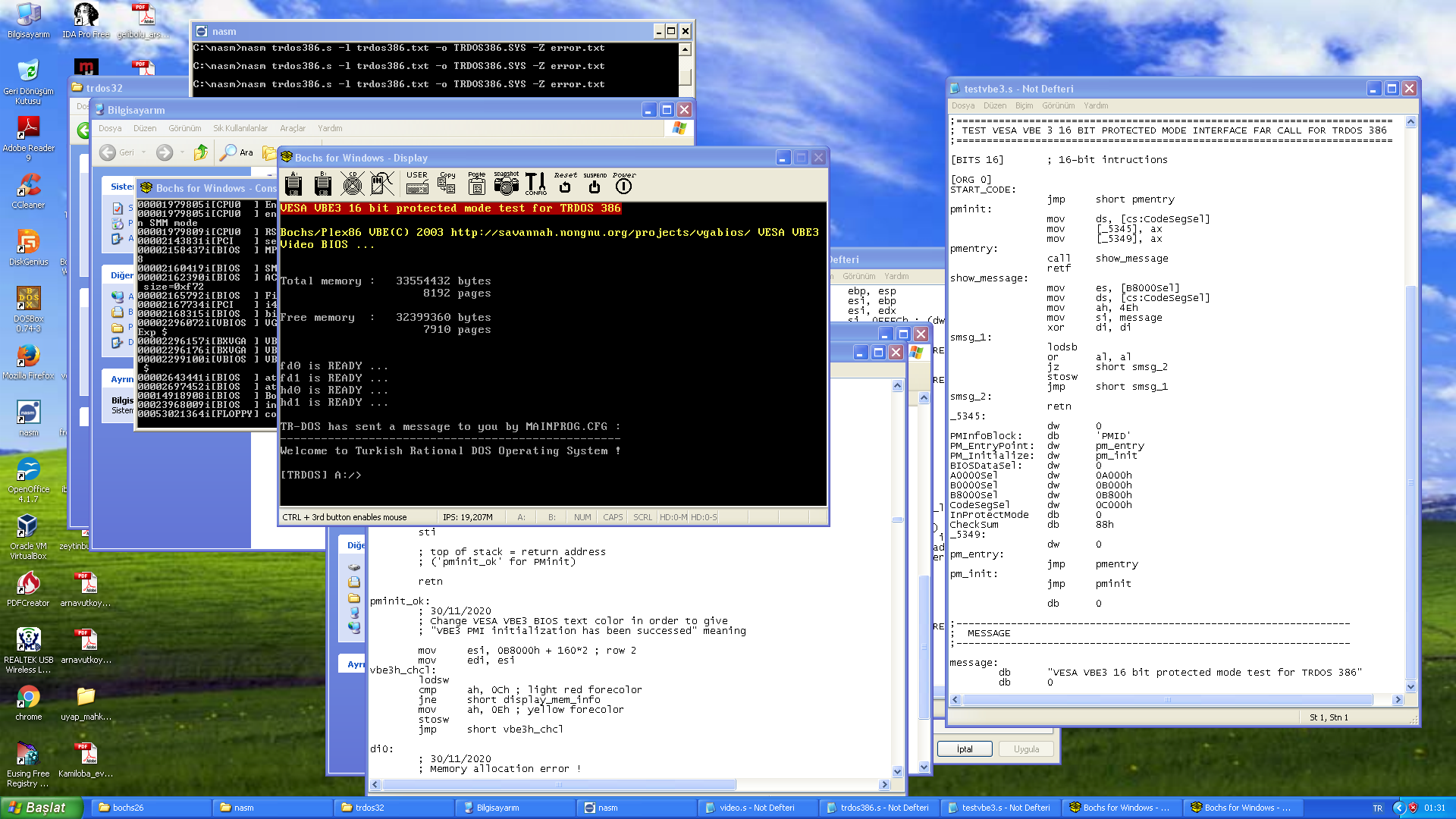1456x819 pixels.
Task: Select the Eusing Free Registry desktop icon
Action: coord(28,764)
